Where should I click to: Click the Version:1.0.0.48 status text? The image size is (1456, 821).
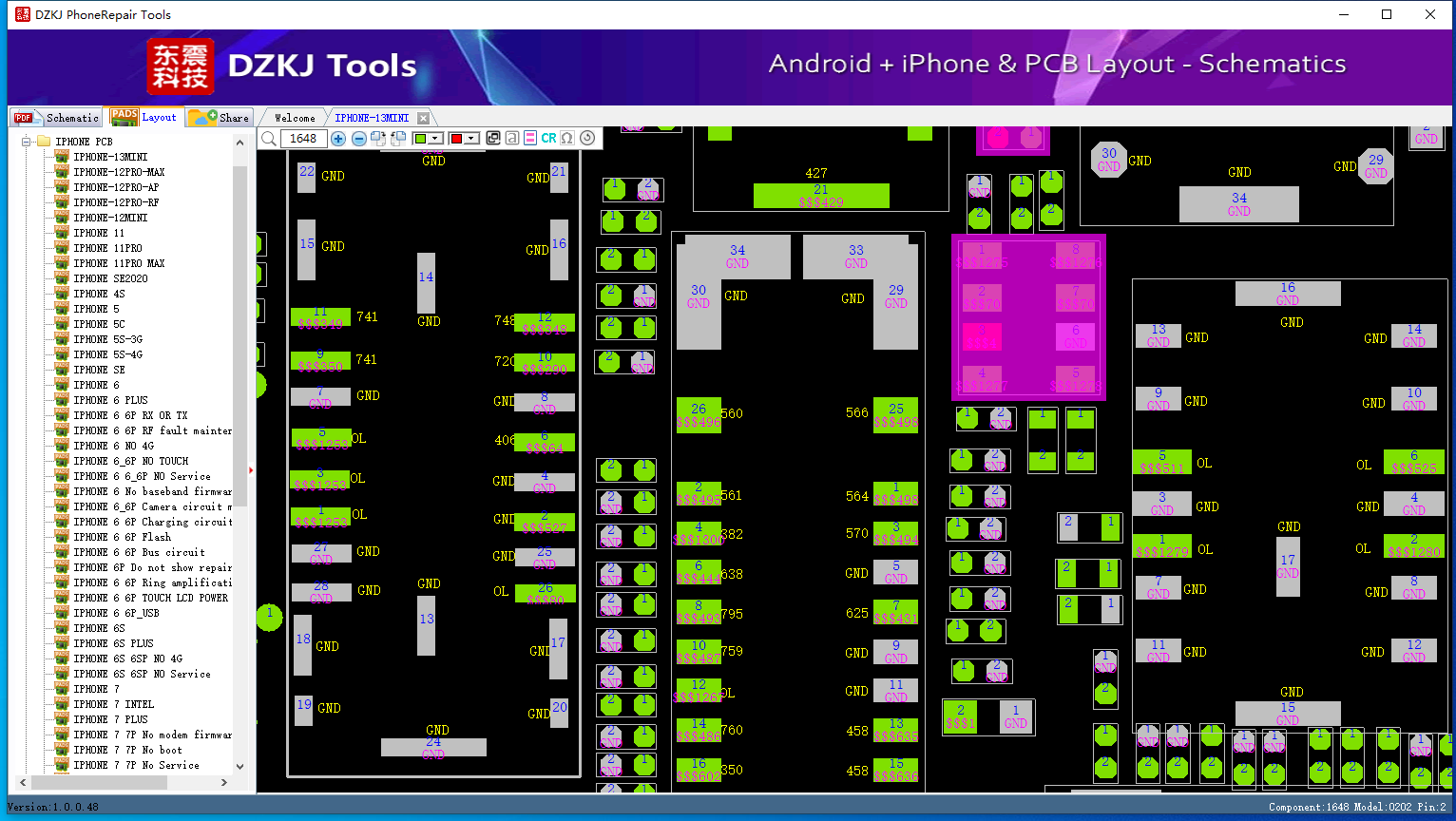point(53,807)
